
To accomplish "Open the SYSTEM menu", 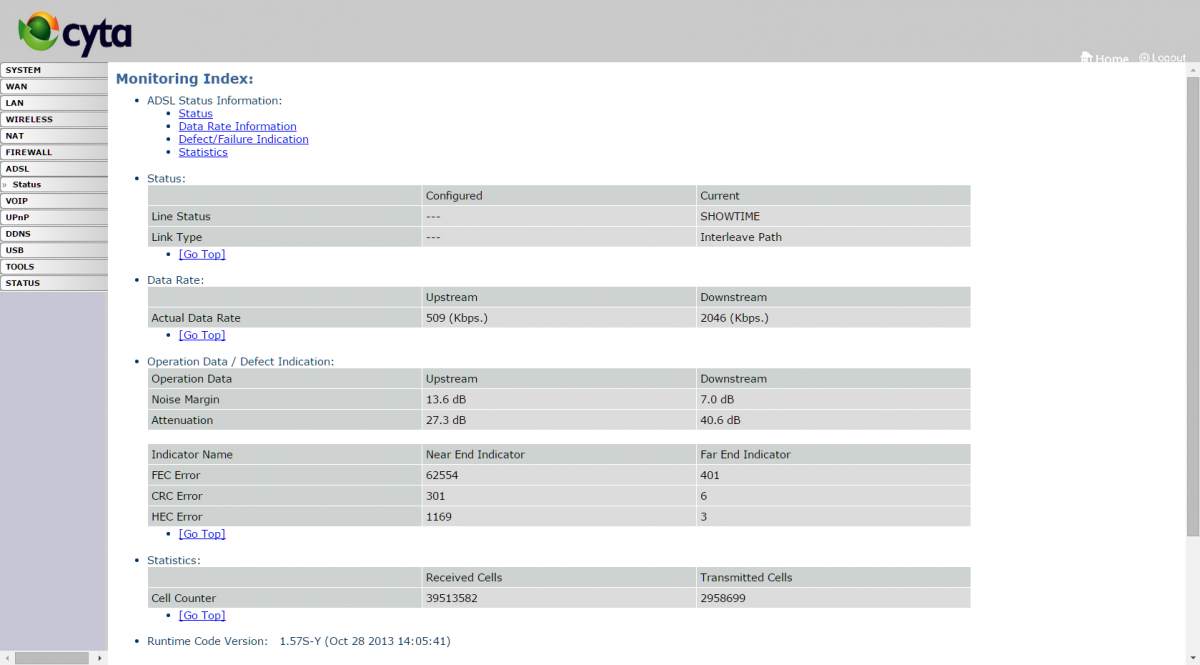I will click(54, 70).
